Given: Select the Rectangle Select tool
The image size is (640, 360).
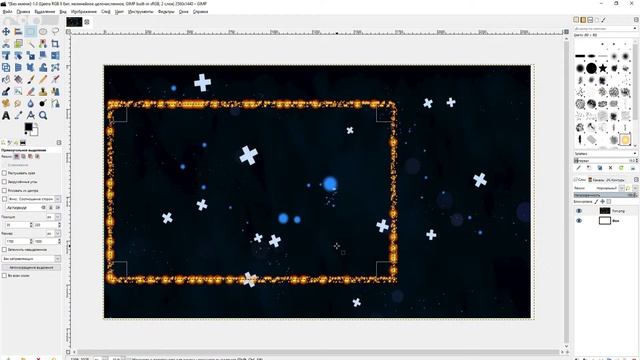Looking at the screenshot, I should 30,31.
